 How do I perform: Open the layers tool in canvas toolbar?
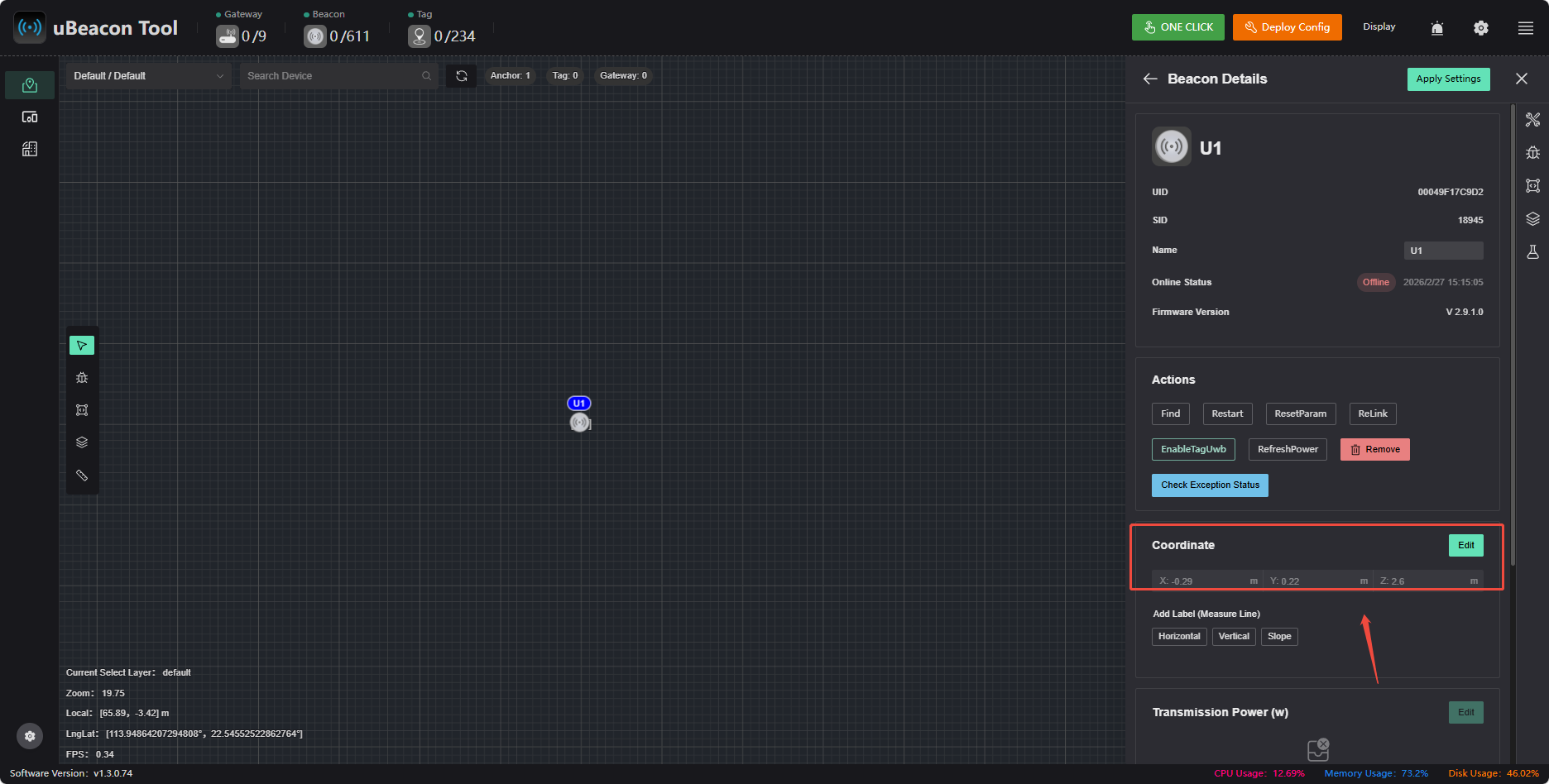point(82,442)
